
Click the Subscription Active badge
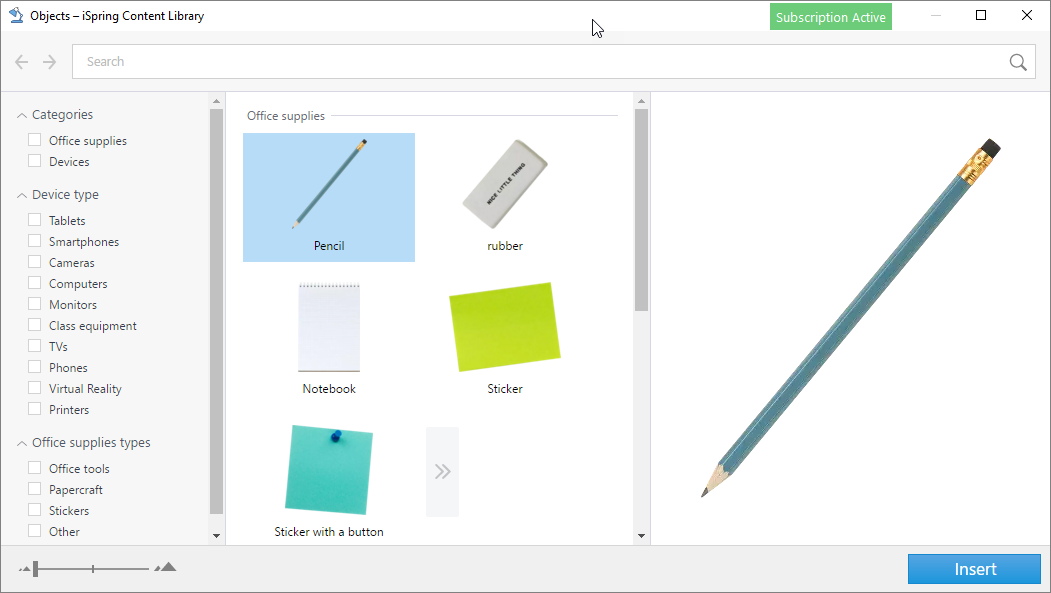(x=830, y=16)
